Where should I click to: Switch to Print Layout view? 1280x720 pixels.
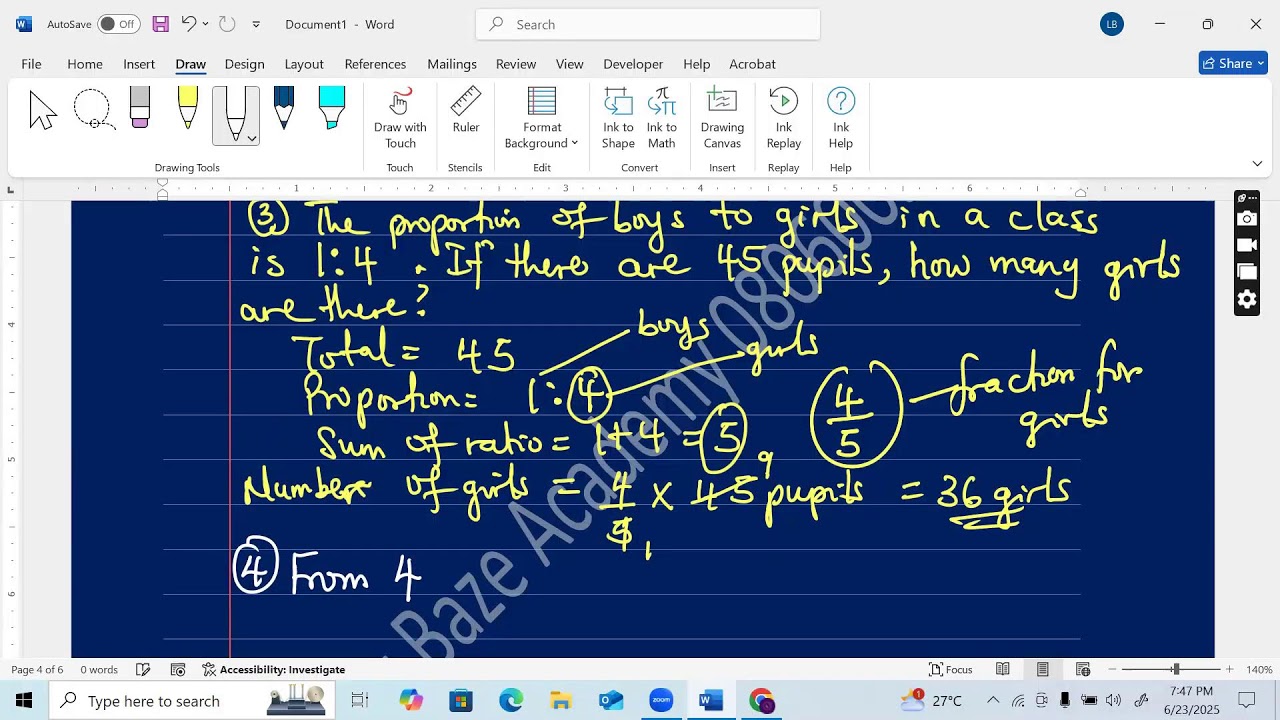(x=1043, y=669)
